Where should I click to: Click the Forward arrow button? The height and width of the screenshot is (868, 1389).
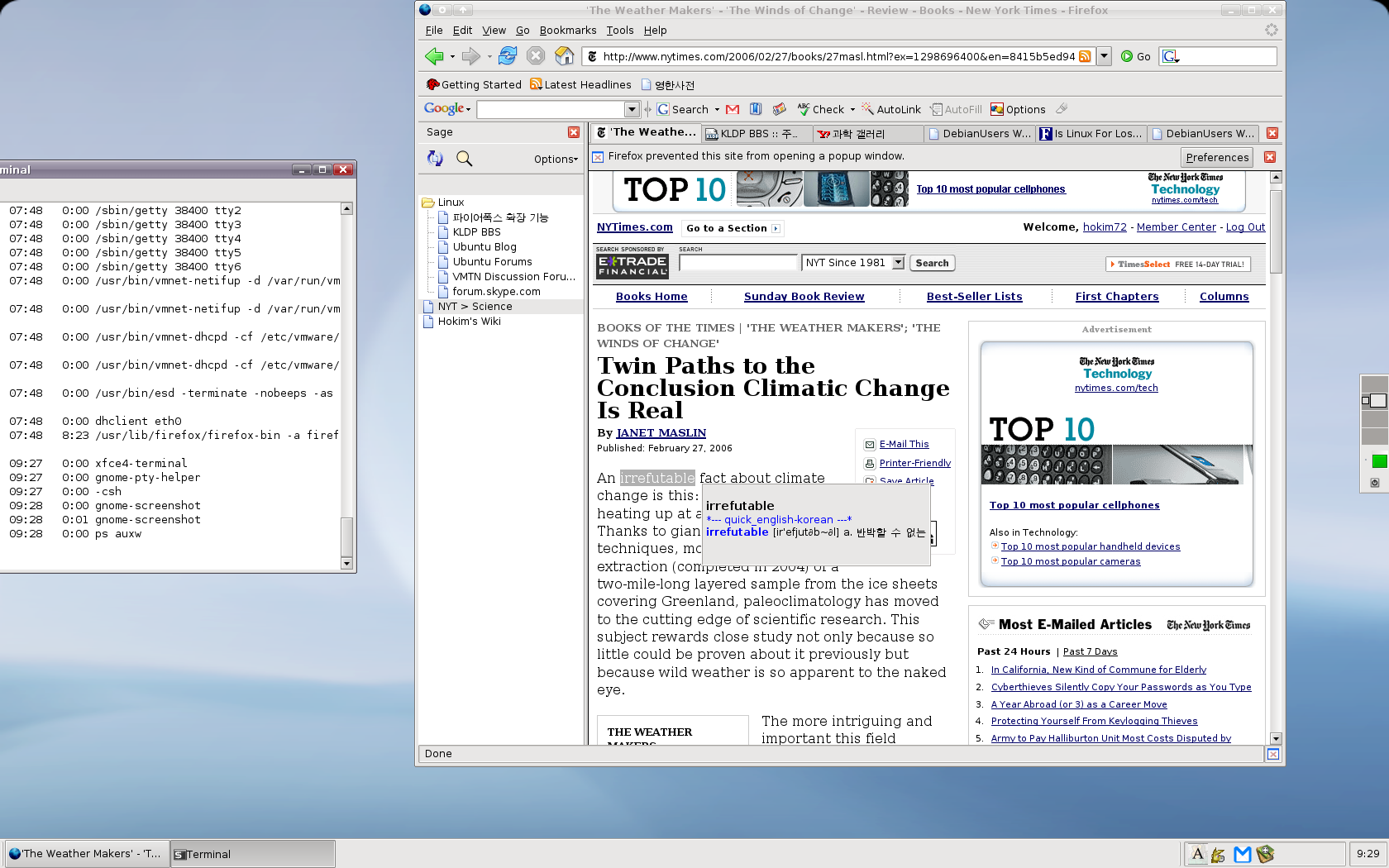(x=470, y=56)
